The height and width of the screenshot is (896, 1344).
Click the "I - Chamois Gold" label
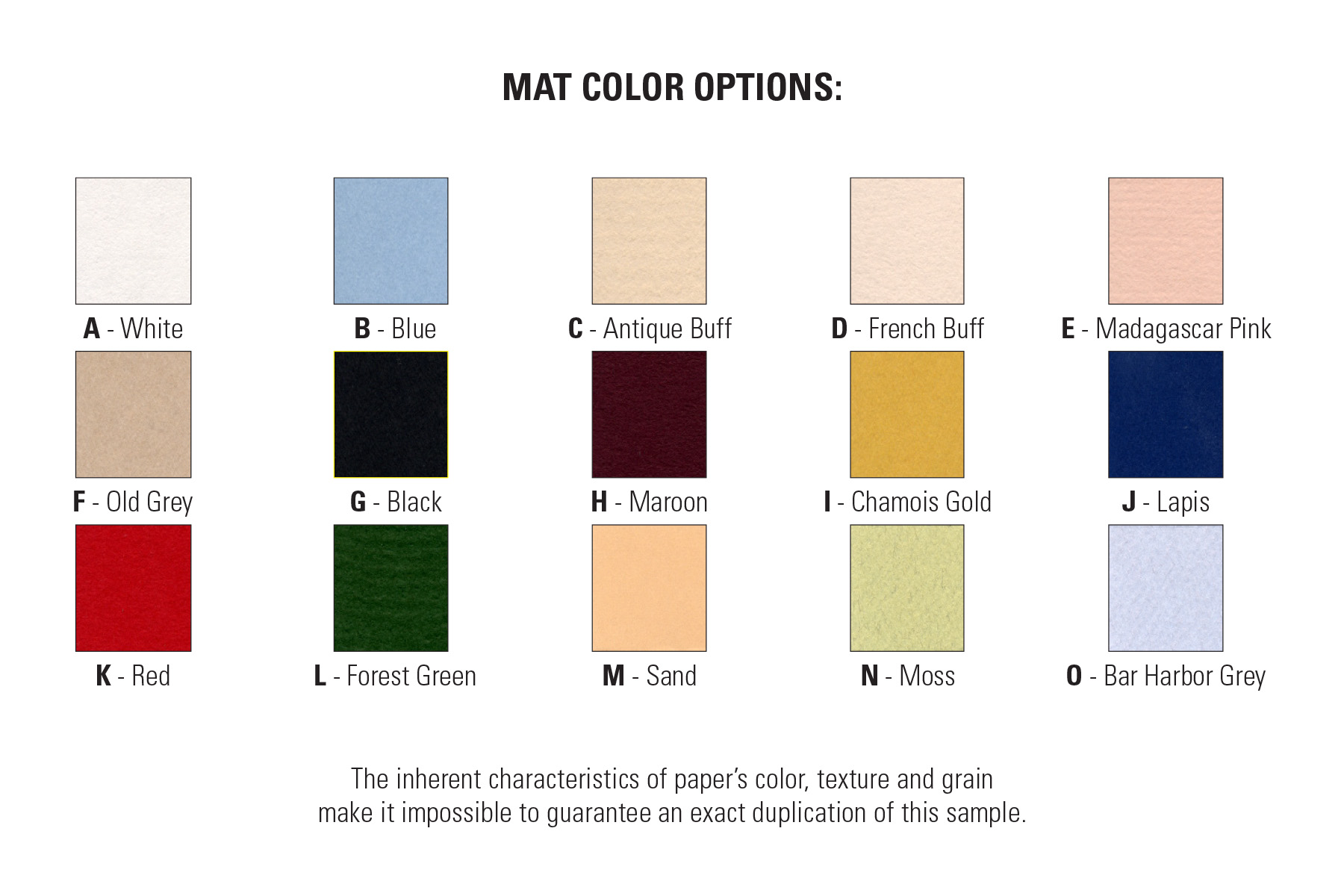(907, 502)
